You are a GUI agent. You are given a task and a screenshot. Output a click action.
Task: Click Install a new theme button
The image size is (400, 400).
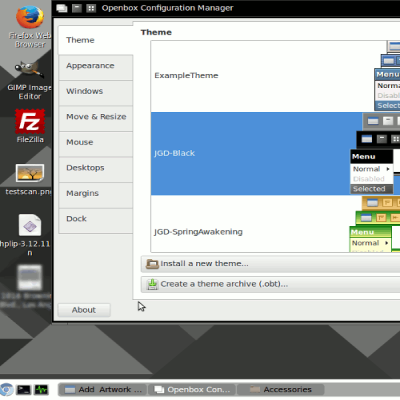coord(270,264)
